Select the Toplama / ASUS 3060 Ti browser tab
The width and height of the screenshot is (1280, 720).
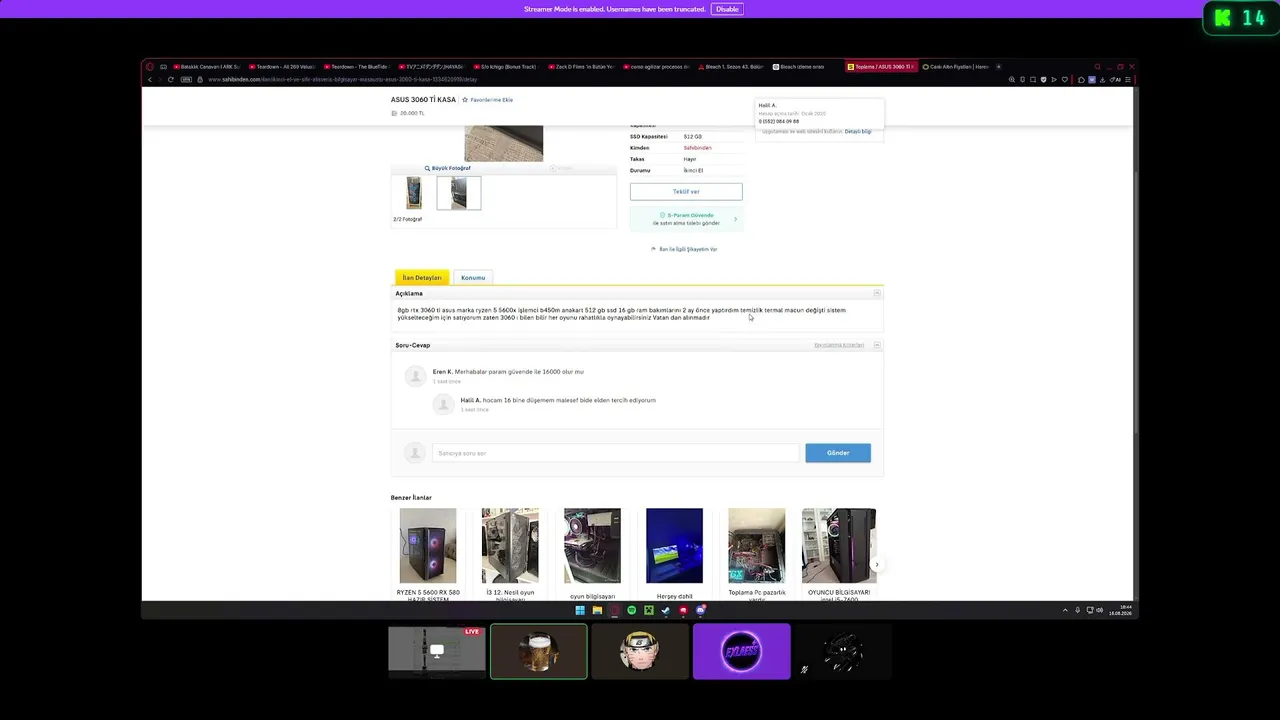tap(880, 67)
